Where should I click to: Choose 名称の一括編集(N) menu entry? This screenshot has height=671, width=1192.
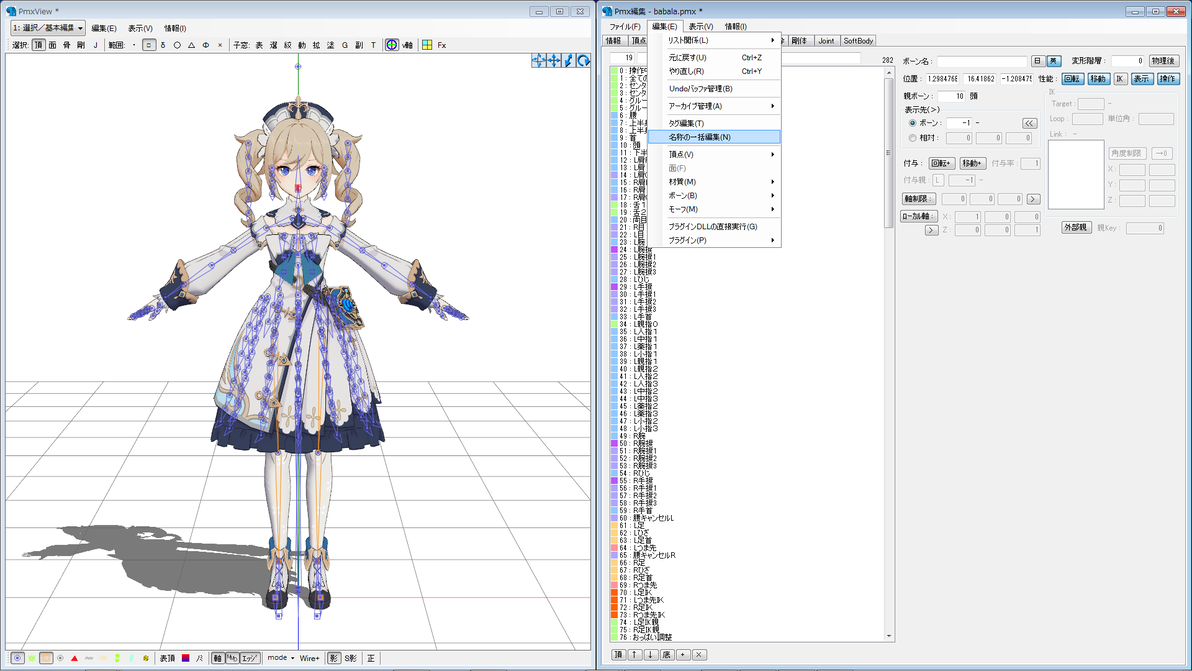[714, 137]
